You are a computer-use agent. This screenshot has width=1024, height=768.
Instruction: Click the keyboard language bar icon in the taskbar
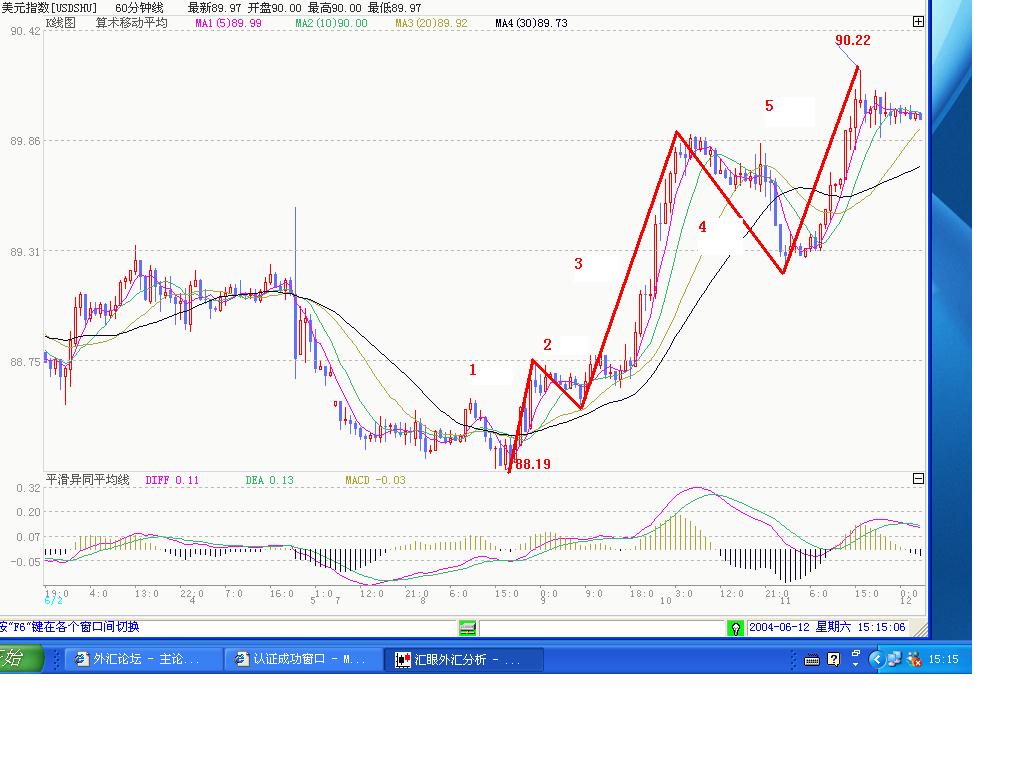click(811, 660)
